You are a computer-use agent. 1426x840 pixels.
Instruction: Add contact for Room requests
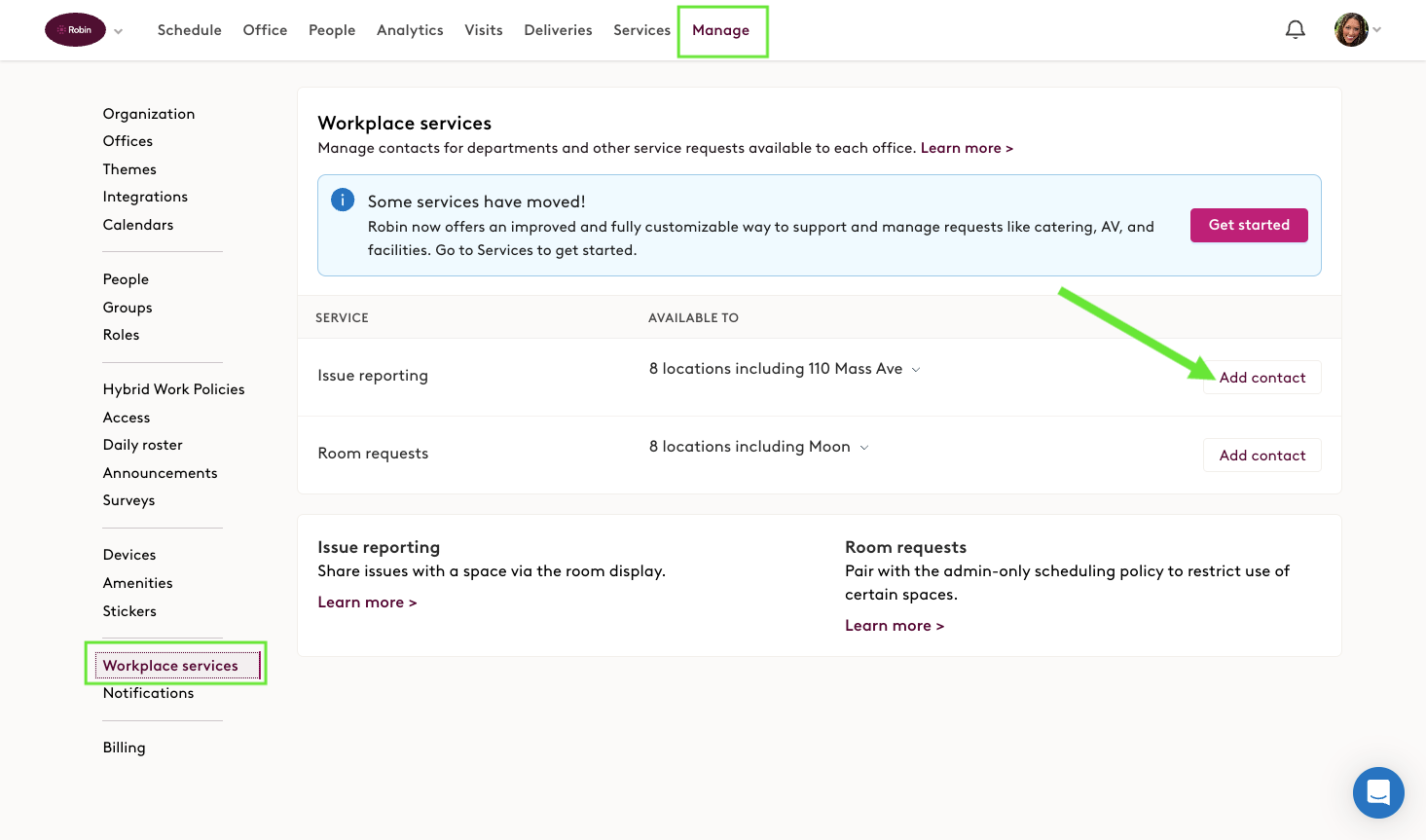pyautogui.click(x=1262, y=456)
